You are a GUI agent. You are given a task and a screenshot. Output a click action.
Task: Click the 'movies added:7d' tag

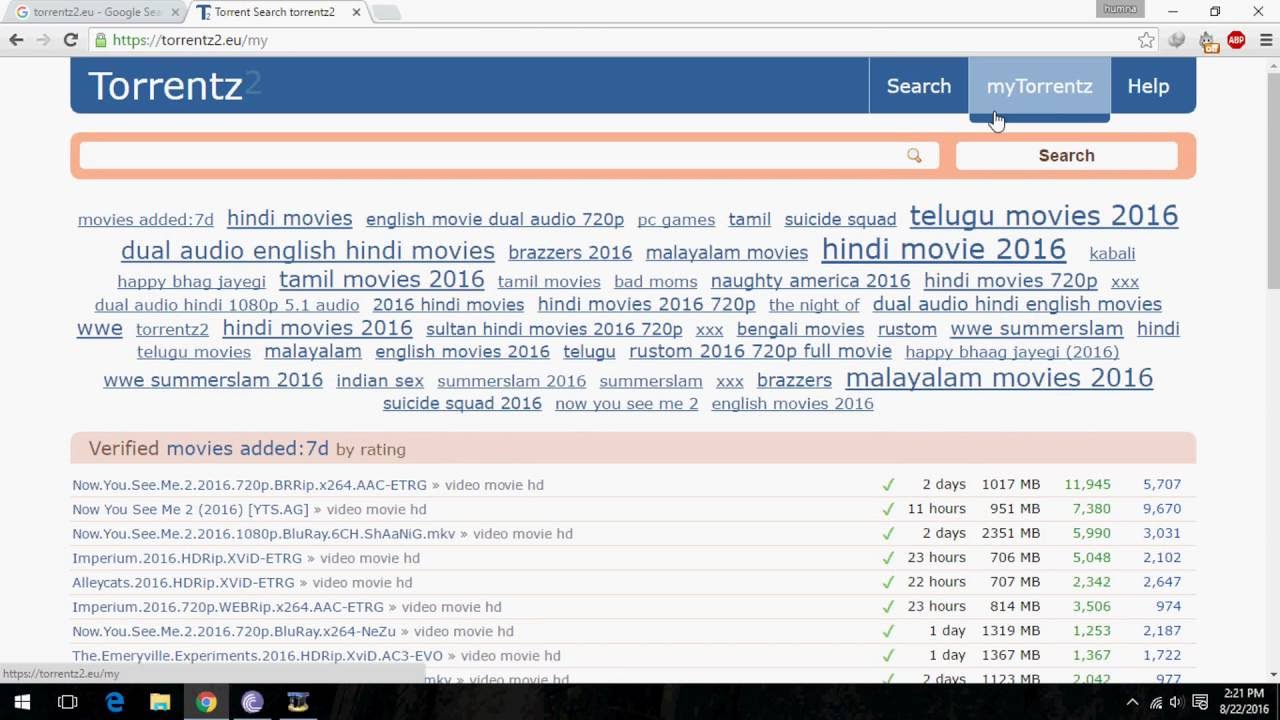(x=146, y=220)
